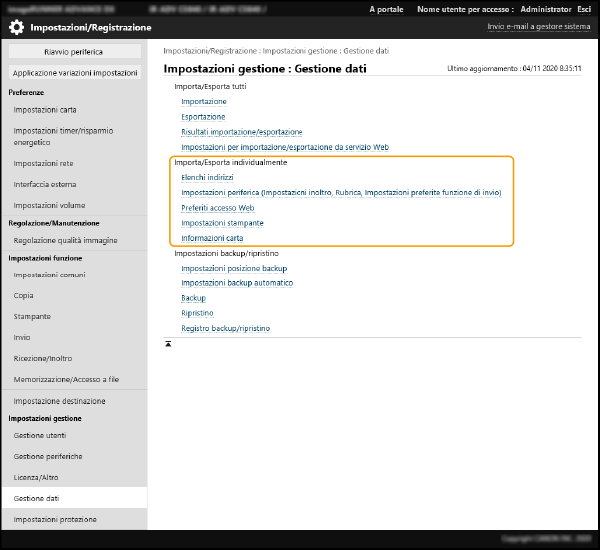Open Invio e-mail a gestore sistema link
Image resolution: width=600 pixels, height=550 pixels.
[x=537, y=27]
